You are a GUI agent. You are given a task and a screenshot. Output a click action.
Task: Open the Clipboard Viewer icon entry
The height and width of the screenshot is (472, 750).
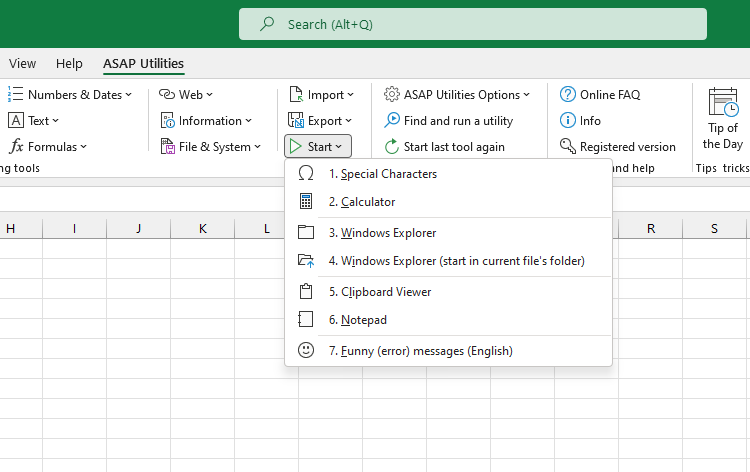click(306, 292)
